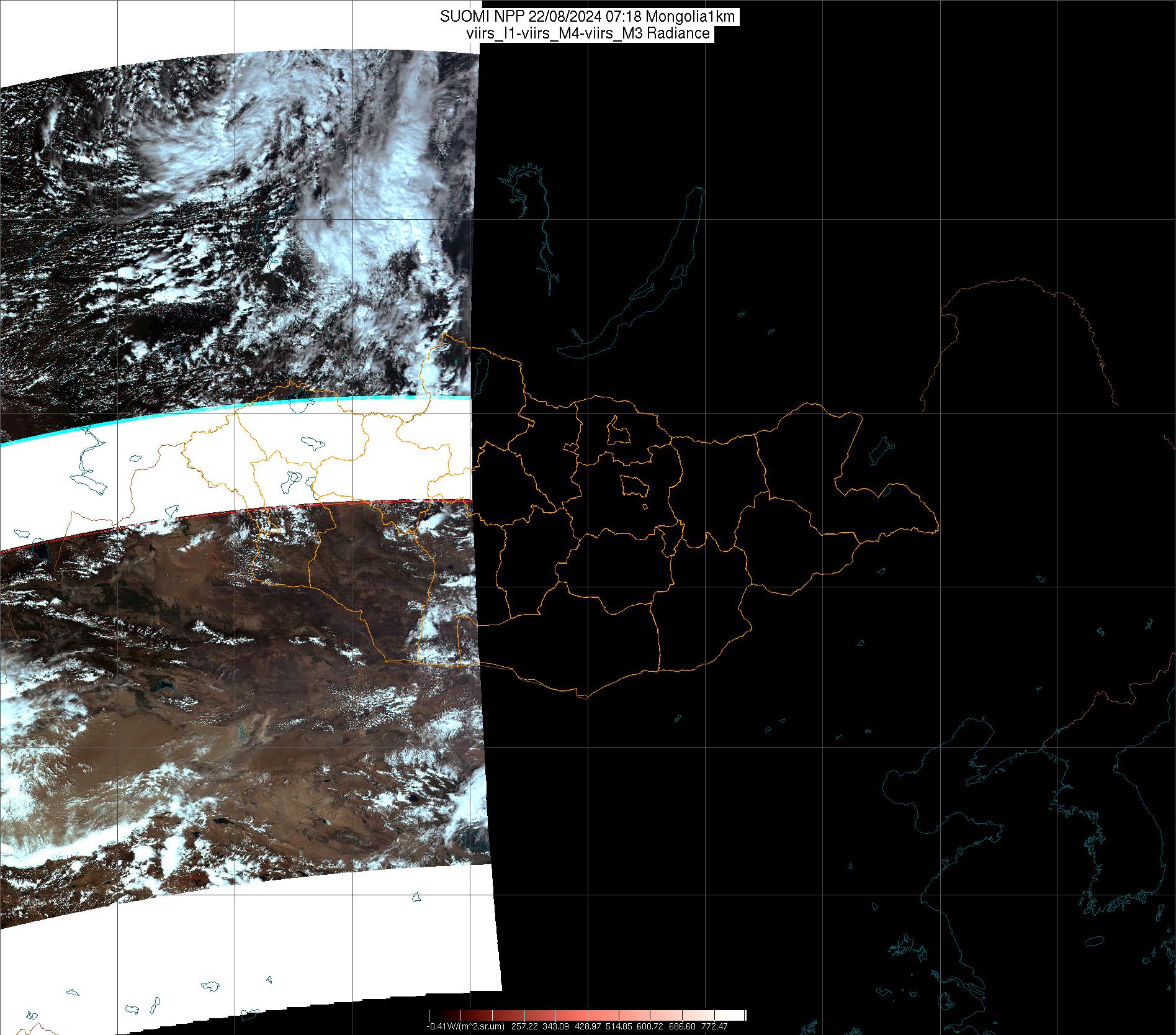Click the viirs_I1-viirs_M4-viirs_M3 Radiance subtitle
This screenshot has width=1176, height=1035.
tap(588, 34)
